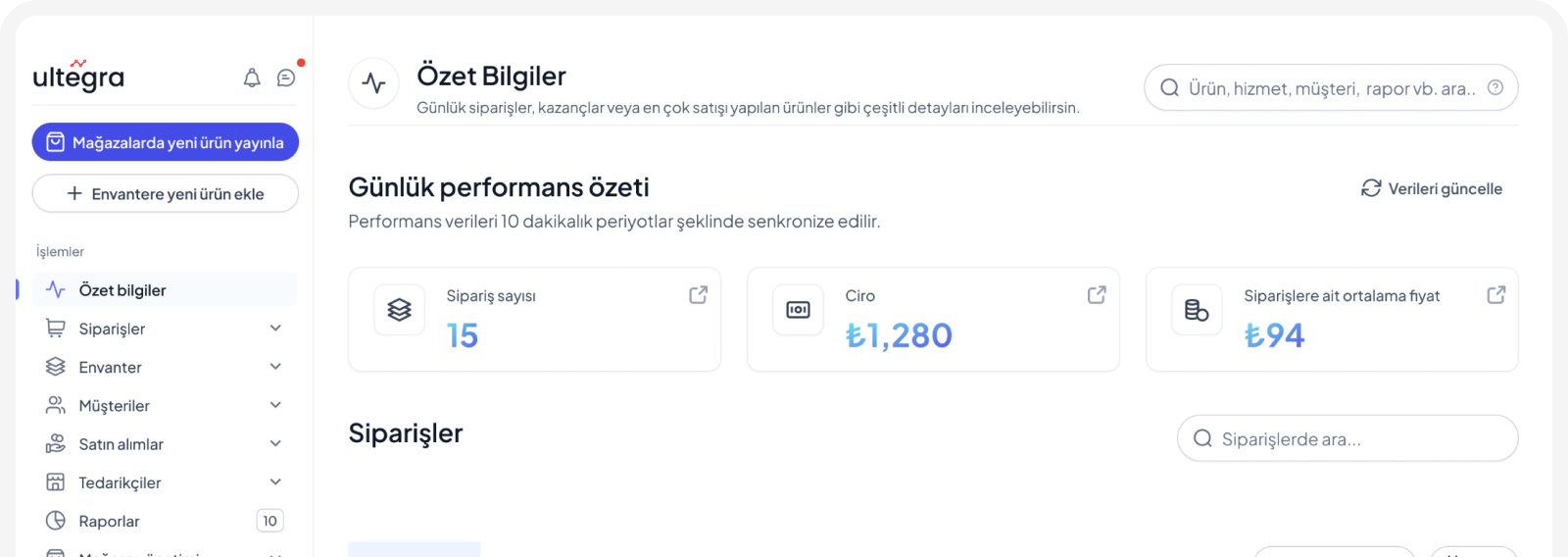
Task: Click the help icon in the search bar
Action: (1495, 87)
